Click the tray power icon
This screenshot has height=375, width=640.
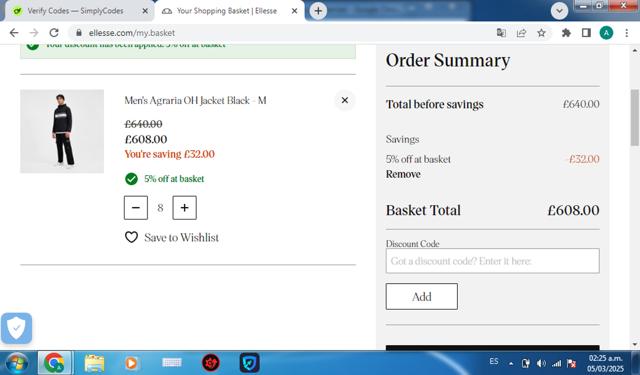coord(526,363)
